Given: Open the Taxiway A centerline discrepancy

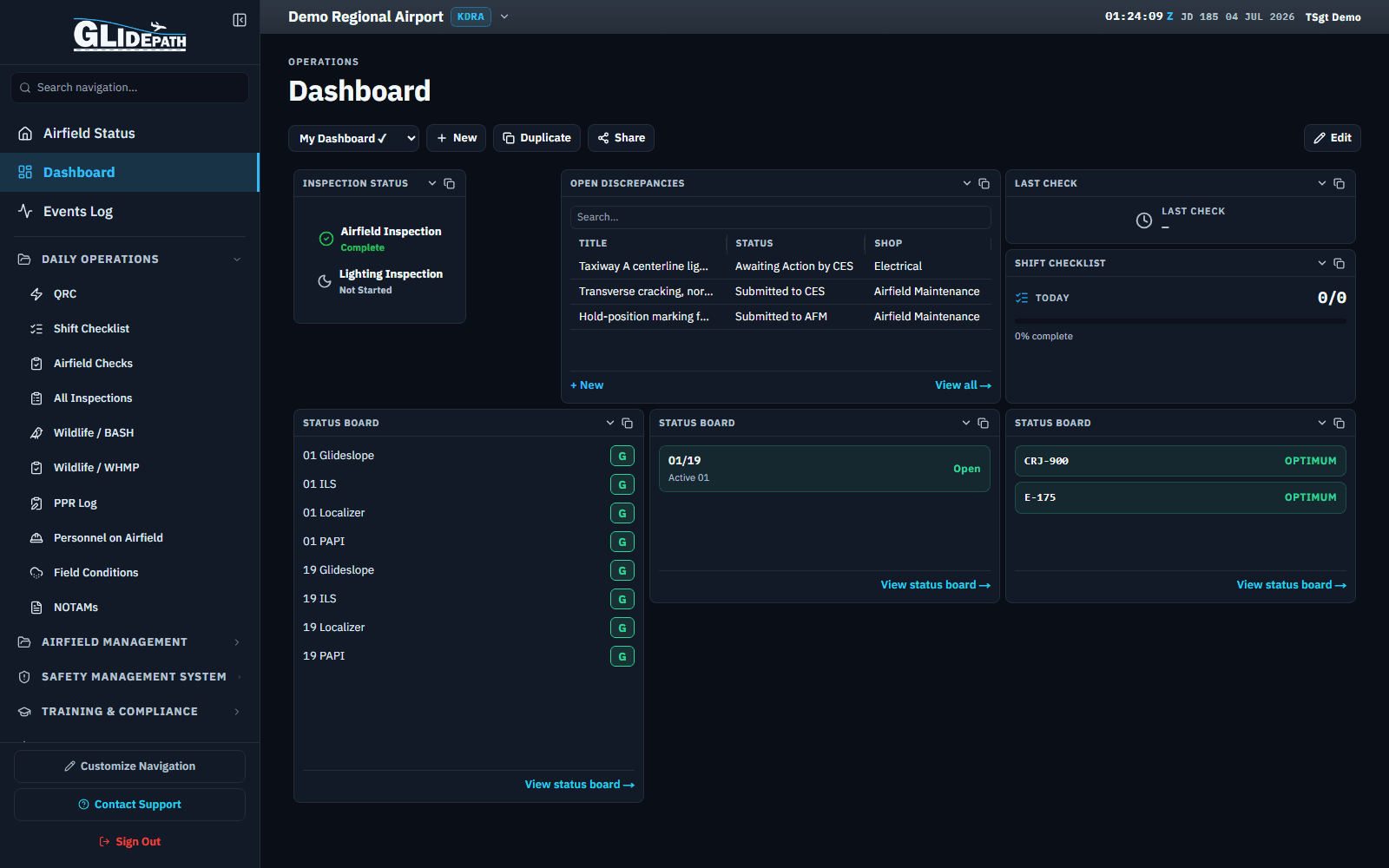Looking at the screenshot, I should [780, 266].
